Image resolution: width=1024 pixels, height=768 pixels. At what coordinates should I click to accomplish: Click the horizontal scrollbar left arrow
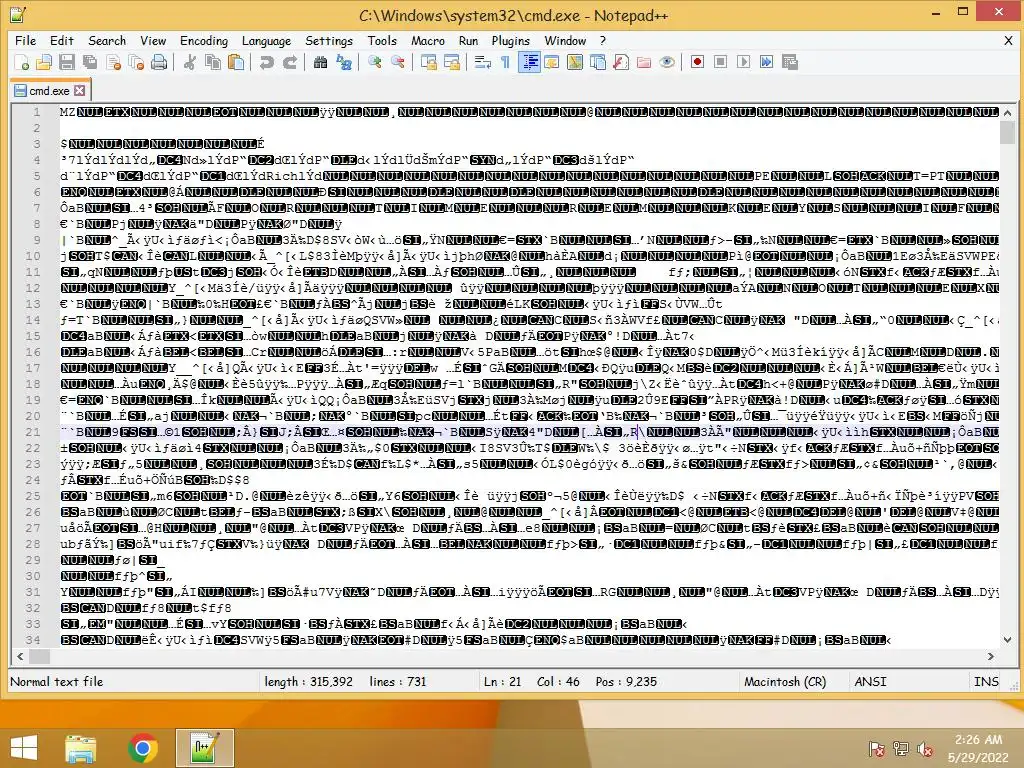[20, 656]
